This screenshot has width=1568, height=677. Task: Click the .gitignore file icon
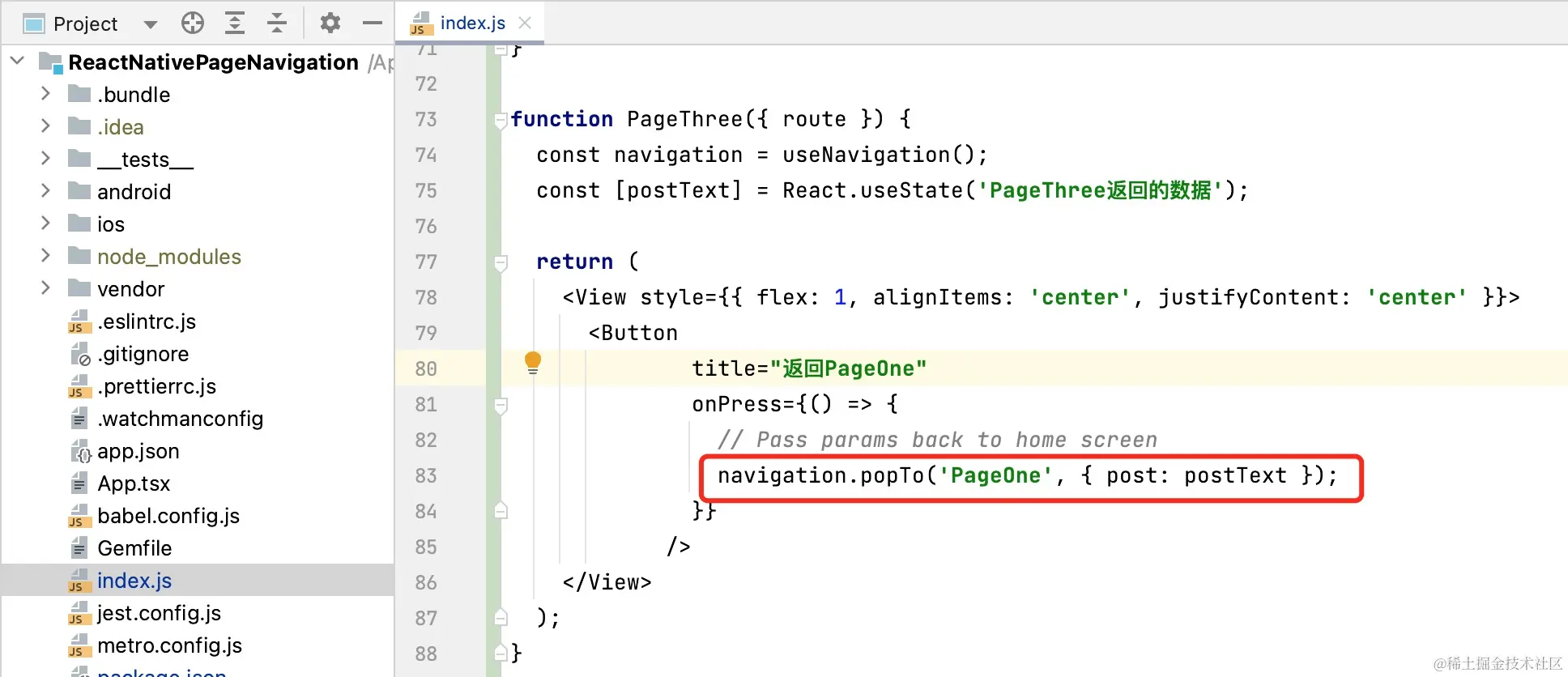[x=79, y=354]
